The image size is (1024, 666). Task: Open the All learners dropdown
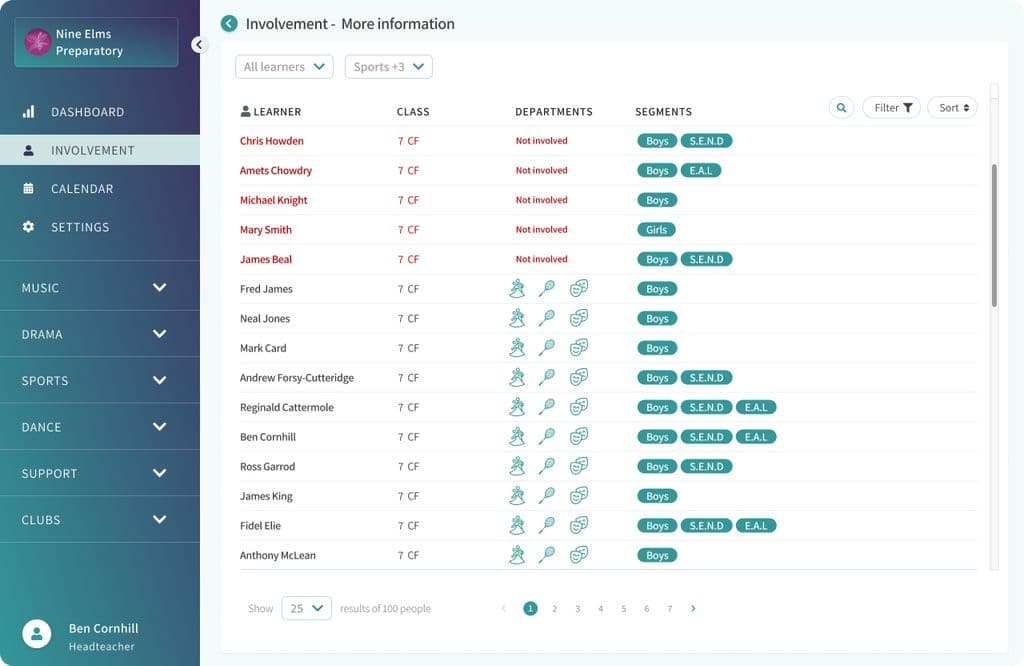click(284, 67)
